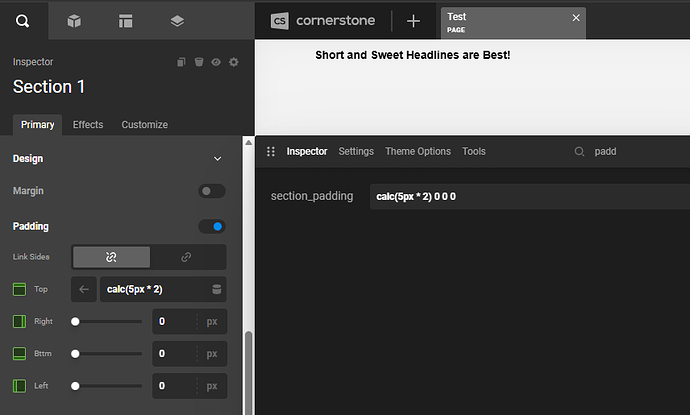
Task: Change Right padding px unit
Action: click(x=212, y=322)
